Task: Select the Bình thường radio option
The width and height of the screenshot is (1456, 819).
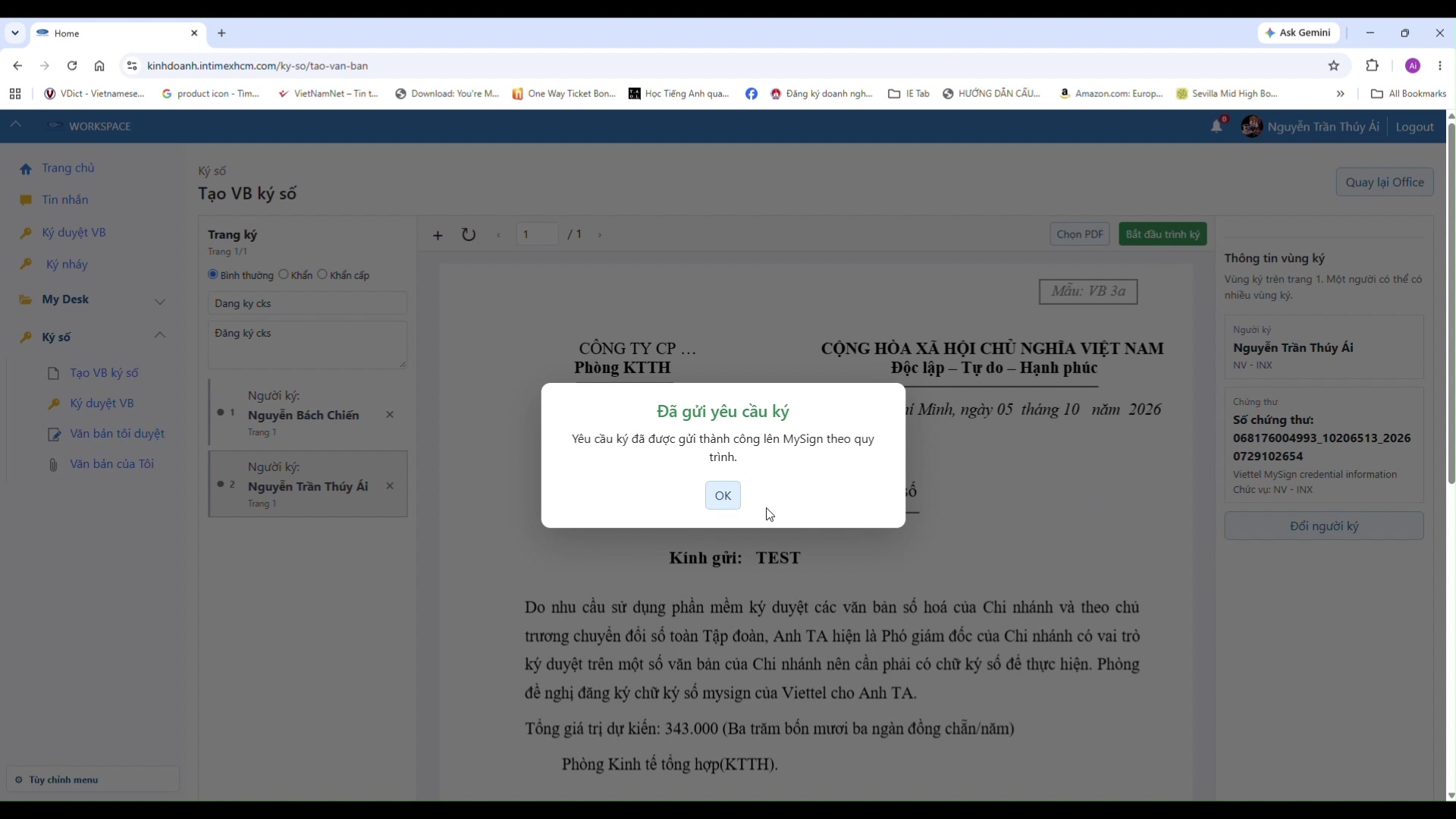Action: click(x=213, y=275)
